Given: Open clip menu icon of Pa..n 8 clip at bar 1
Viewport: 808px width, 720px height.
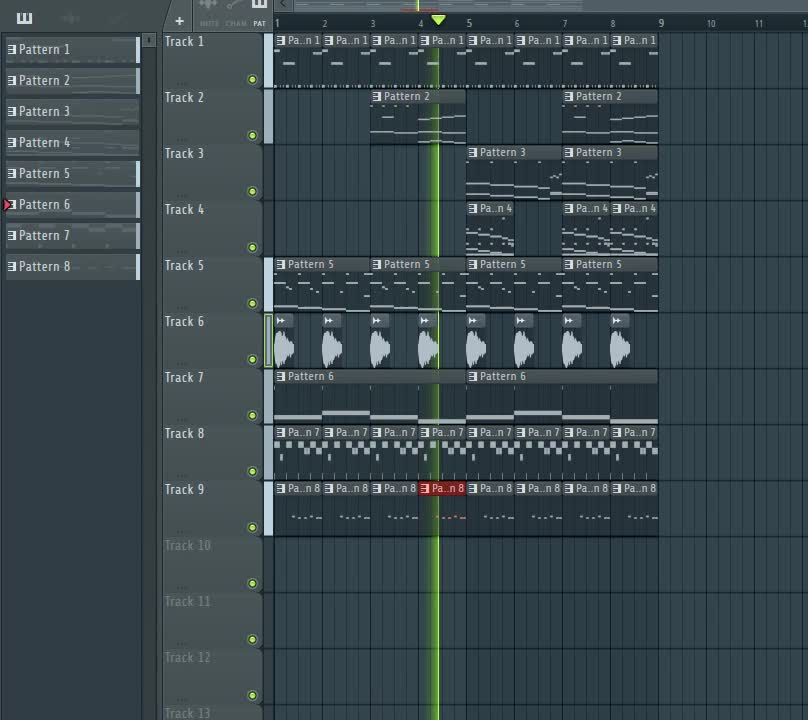Looking at the screenshot, I should pos(281,489).
